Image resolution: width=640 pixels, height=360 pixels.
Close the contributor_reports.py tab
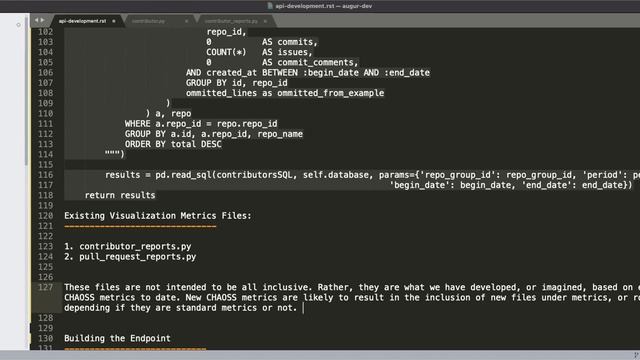(265, 21)
